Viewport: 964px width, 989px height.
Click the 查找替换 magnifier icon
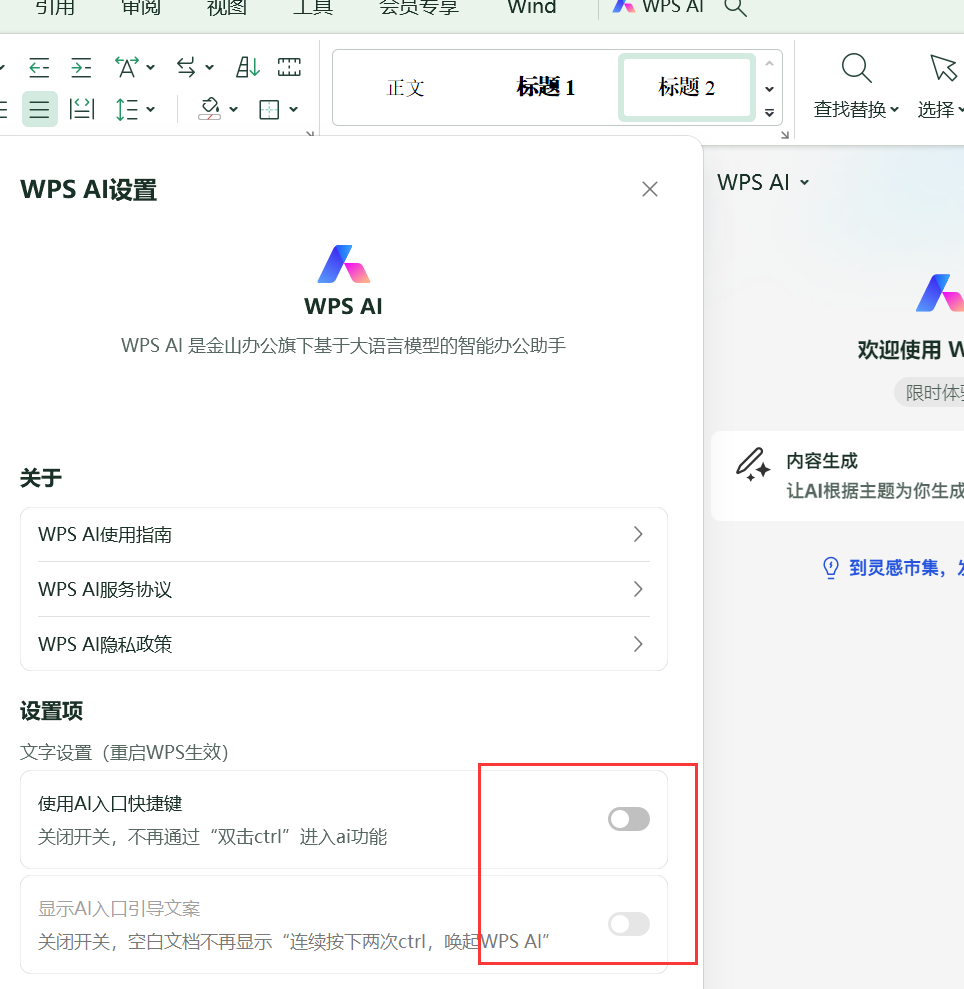coord(856,68)
